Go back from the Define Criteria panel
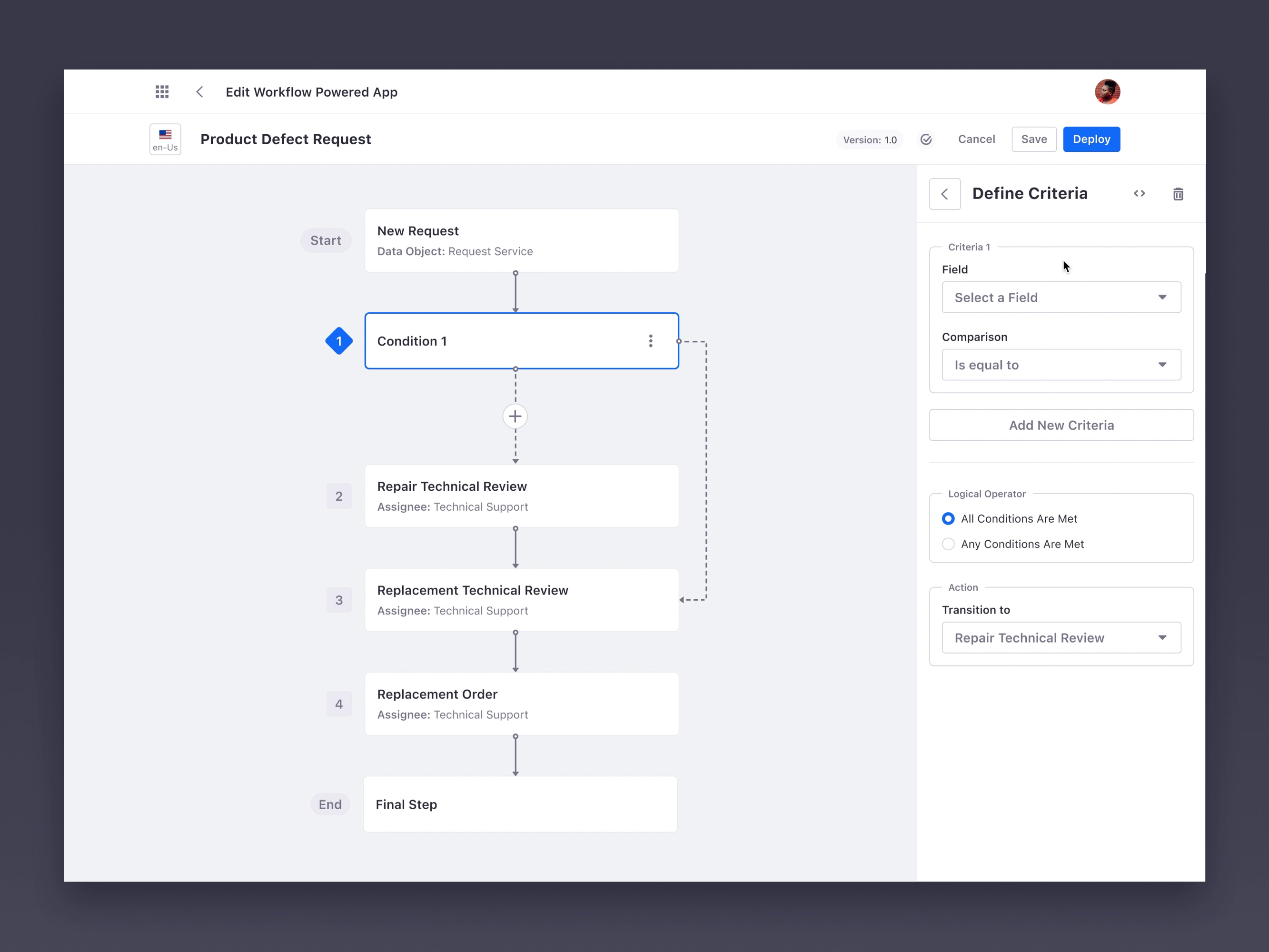The width and height of the screenshot is (1269, 952). point(945,194)
